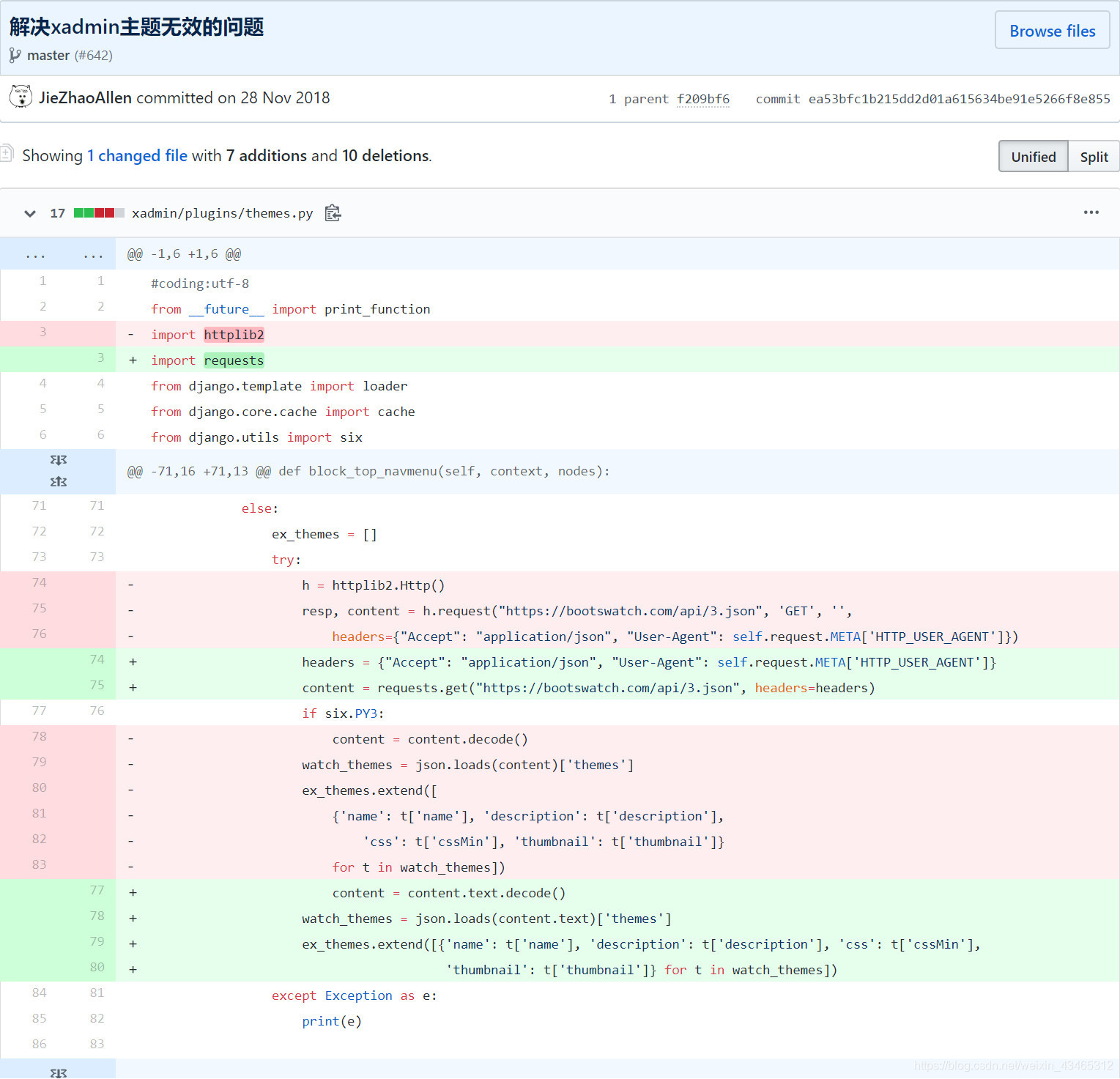Click the diffstat bar blocks for themes.py
Viewport: 1120px width, 1079px height.
point(99,213)
